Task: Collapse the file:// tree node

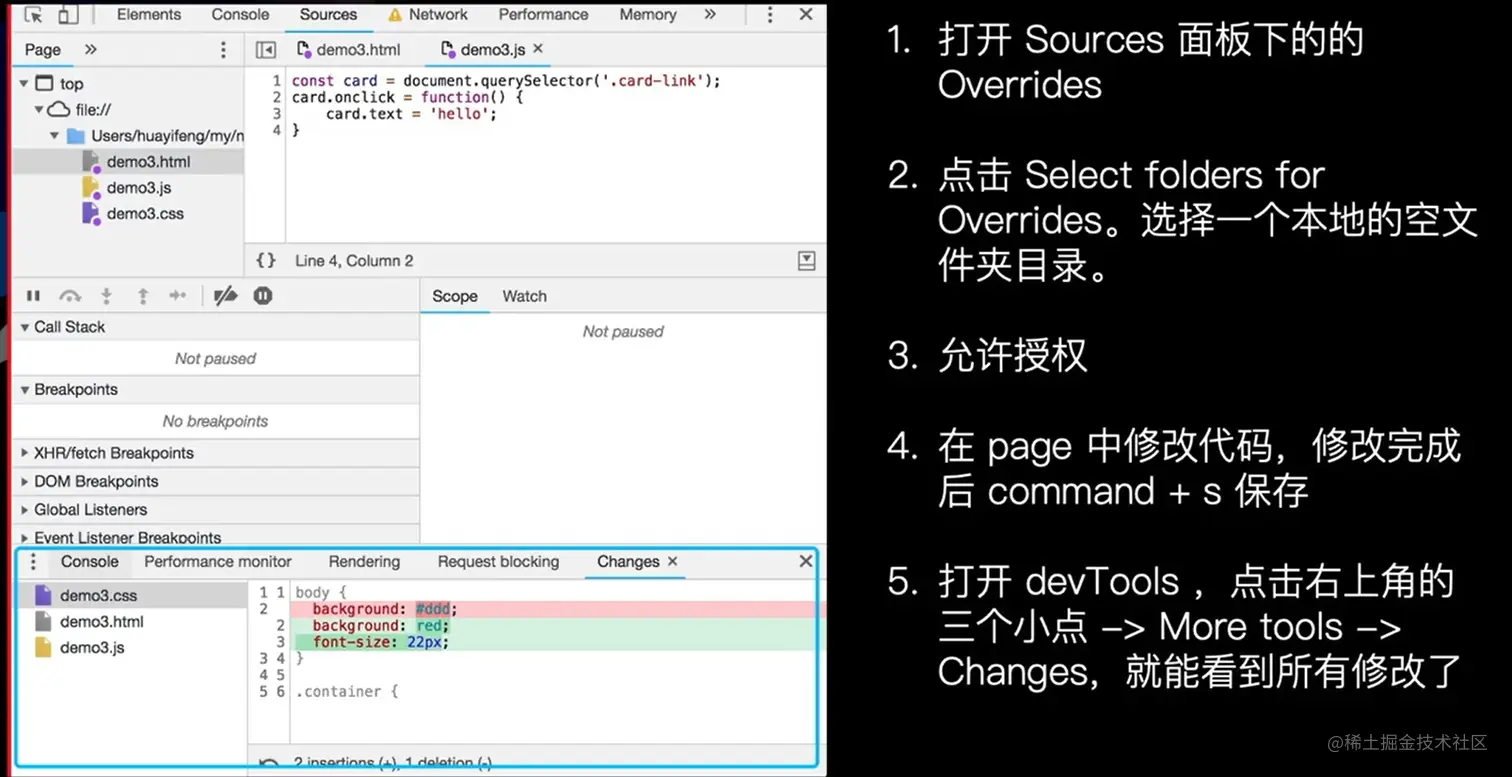Action: point(39,110)
